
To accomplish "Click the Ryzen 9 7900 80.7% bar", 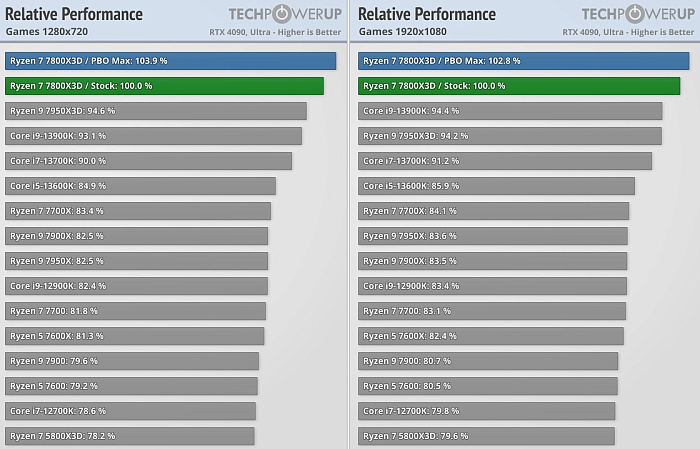I will [488, 361].
